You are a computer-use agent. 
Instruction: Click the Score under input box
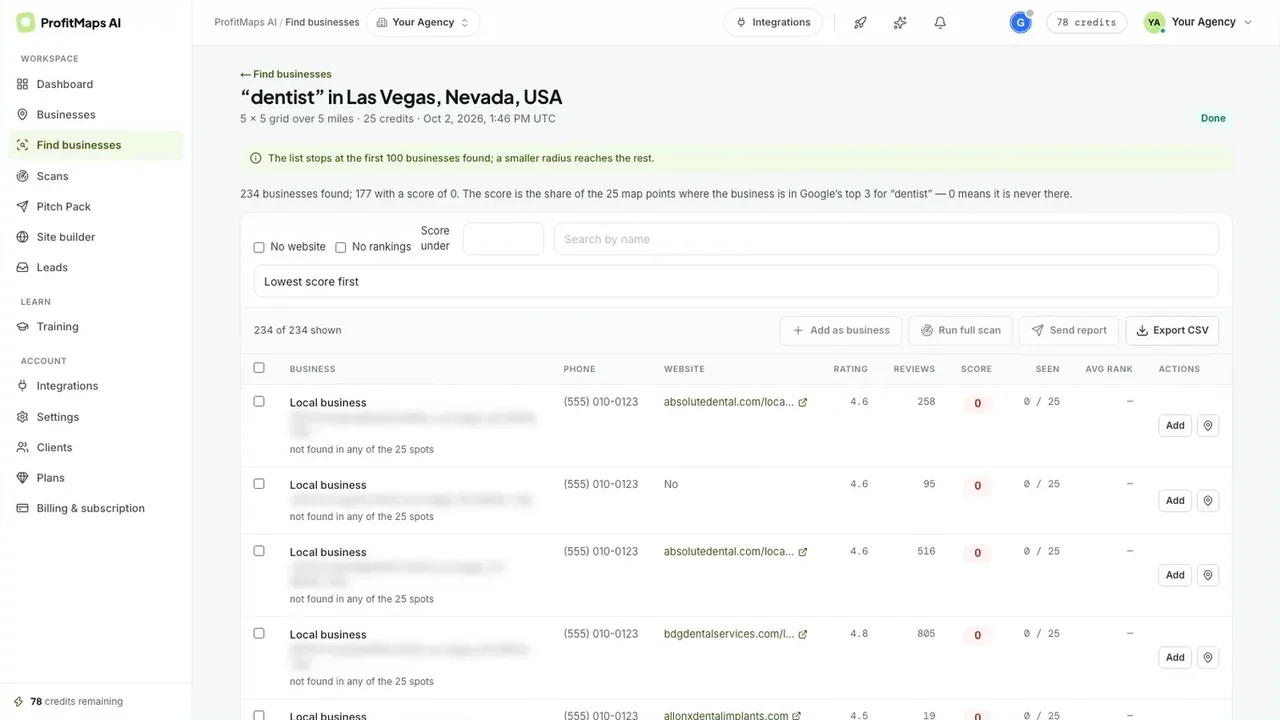tap(503, 239)
